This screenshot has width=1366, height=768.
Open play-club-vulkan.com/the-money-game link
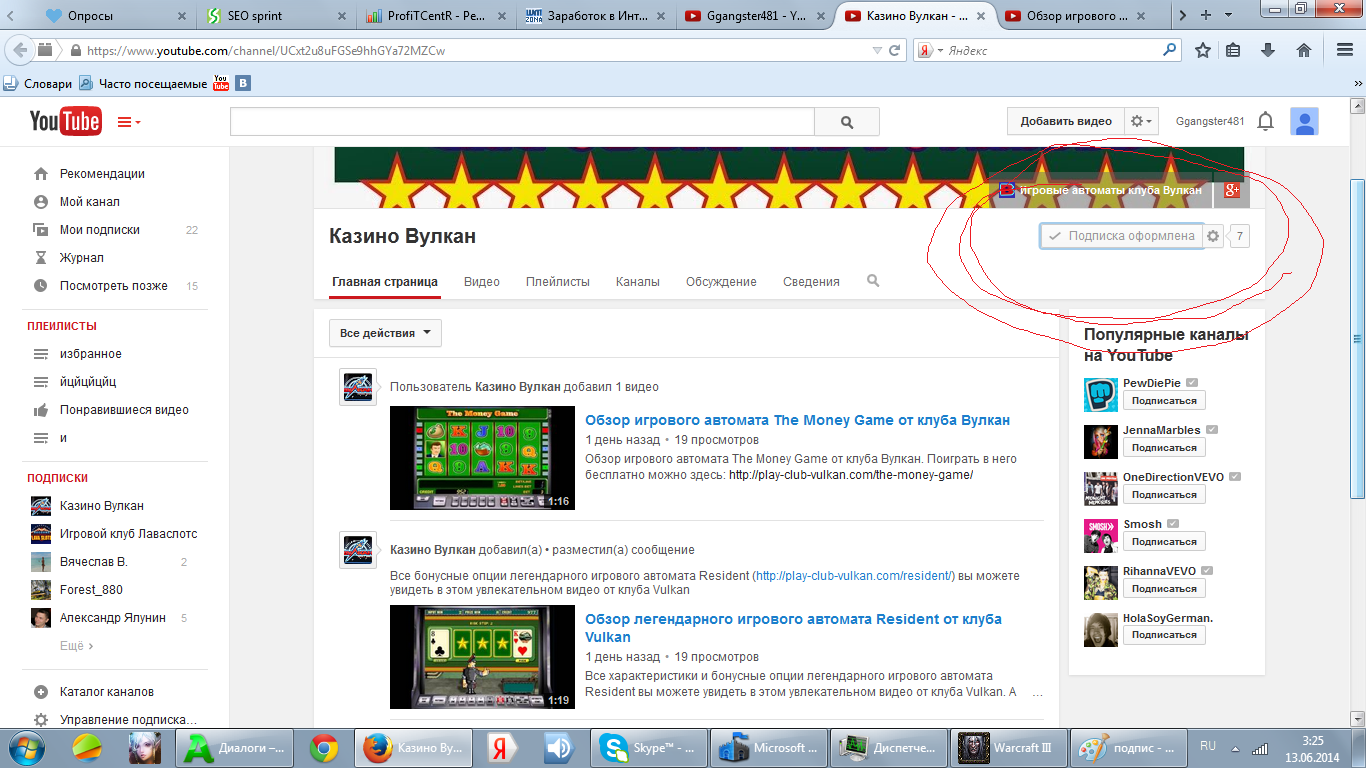pyautogui.click(x=851, y=475)
